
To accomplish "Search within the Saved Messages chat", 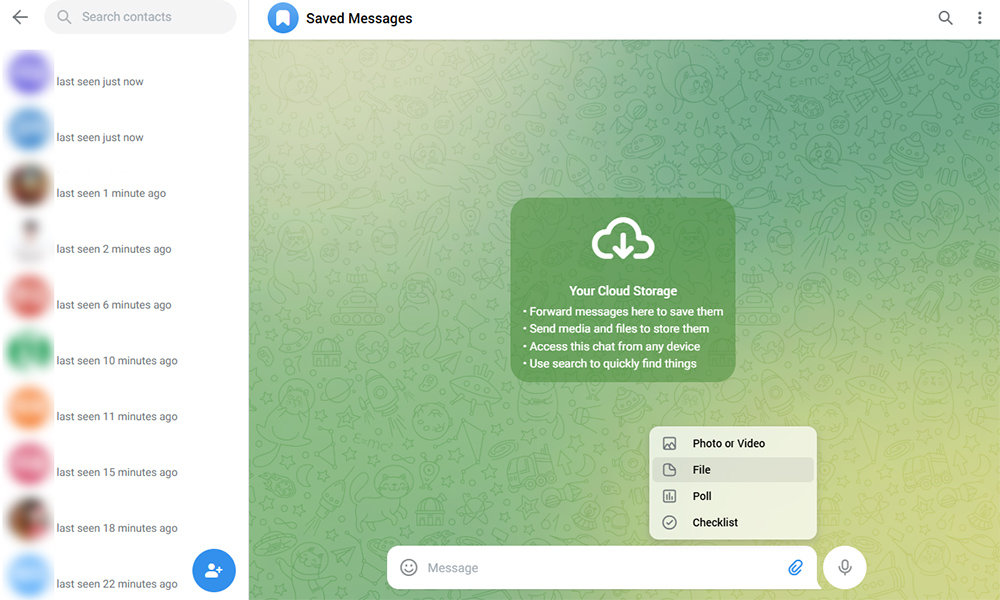I will point(945,18).
